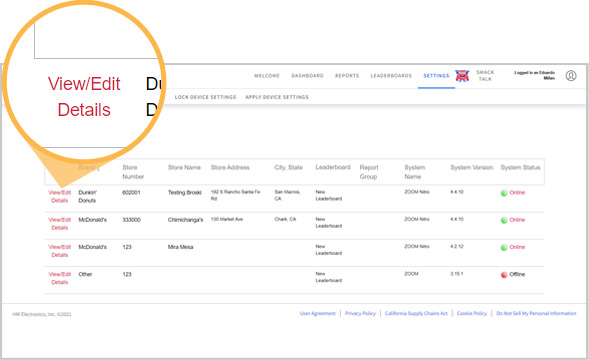Click green Online status dot for Dunkin' Donuts

(x=504, y=193)
